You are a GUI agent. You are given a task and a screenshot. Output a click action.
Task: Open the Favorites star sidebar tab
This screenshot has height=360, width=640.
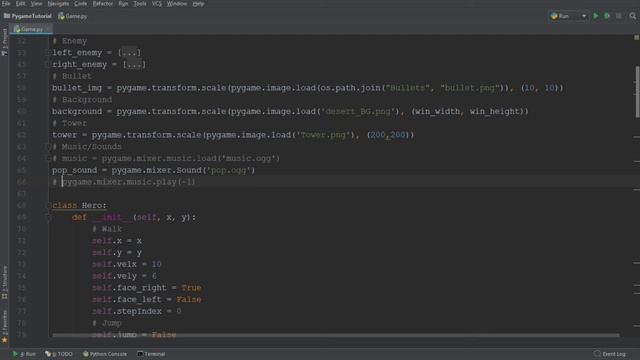click(x=4, y=327)
